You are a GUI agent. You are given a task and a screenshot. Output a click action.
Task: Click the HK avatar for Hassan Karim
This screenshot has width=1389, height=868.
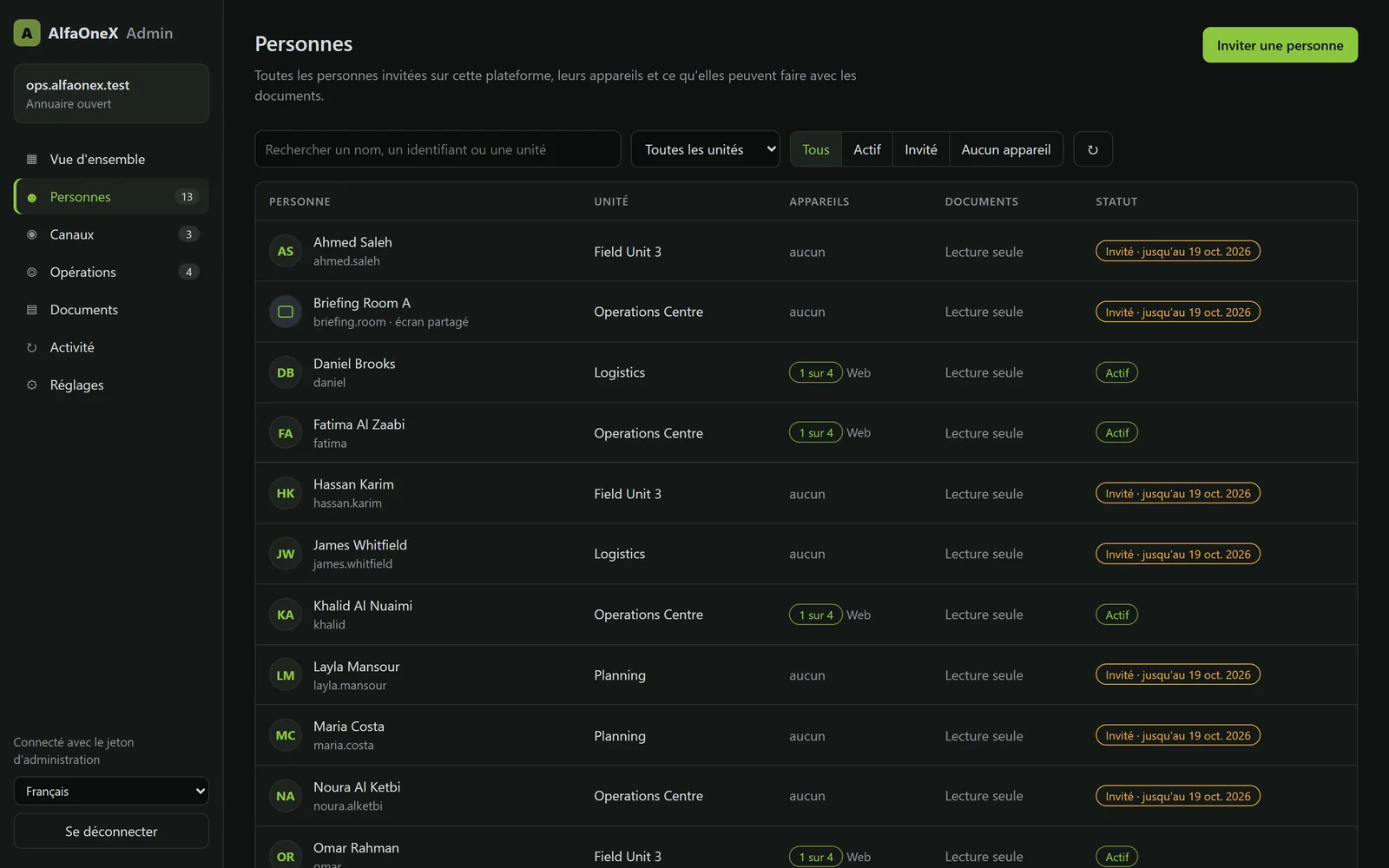(x=286, y=494)
